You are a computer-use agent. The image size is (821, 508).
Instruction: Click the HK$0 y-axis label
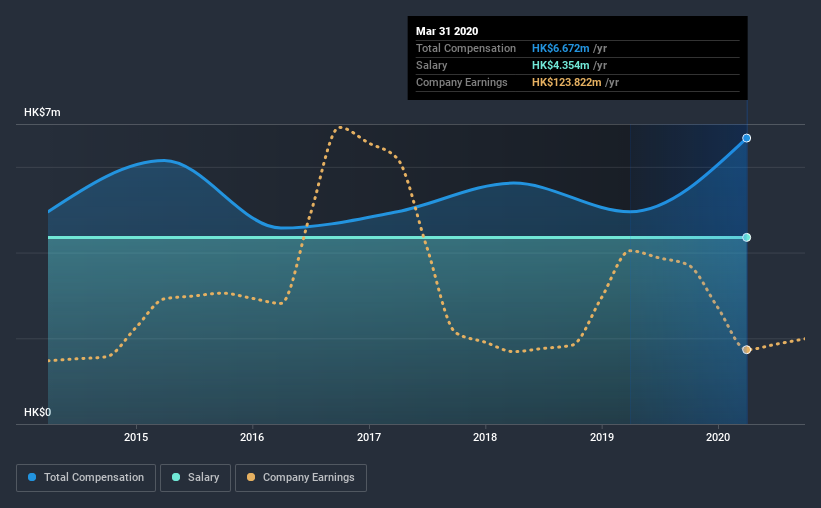click(x=38, y=413)
